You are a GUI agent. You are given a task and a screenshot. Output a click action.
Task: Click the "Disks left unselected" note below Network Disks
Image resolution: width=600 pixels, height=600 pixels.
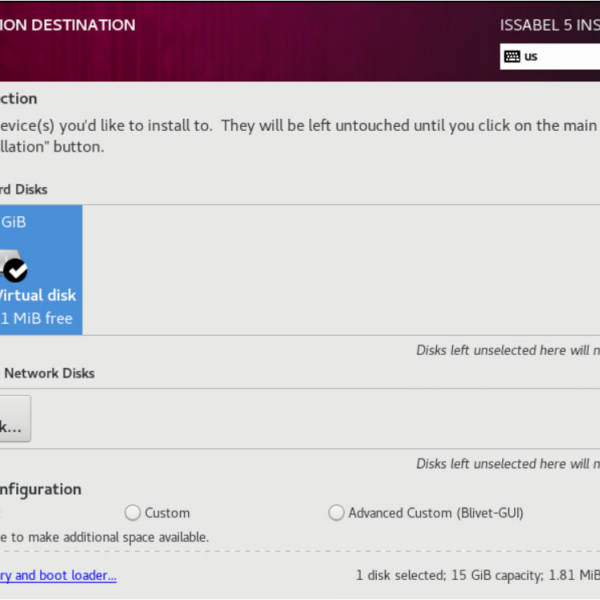point(507,464)
